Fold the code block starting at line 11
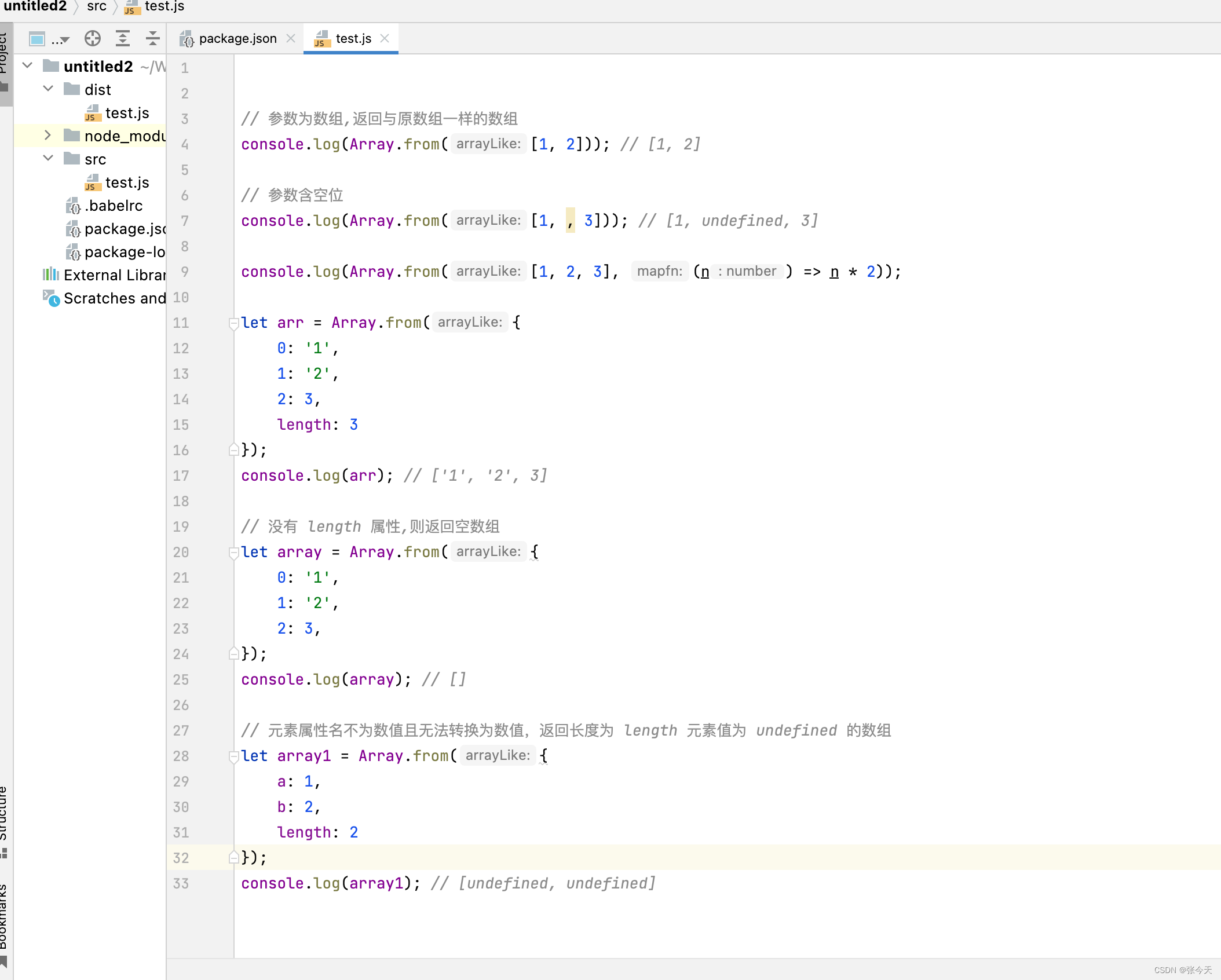The height and width of the screenshot is (980, 1221). point(234,323)
